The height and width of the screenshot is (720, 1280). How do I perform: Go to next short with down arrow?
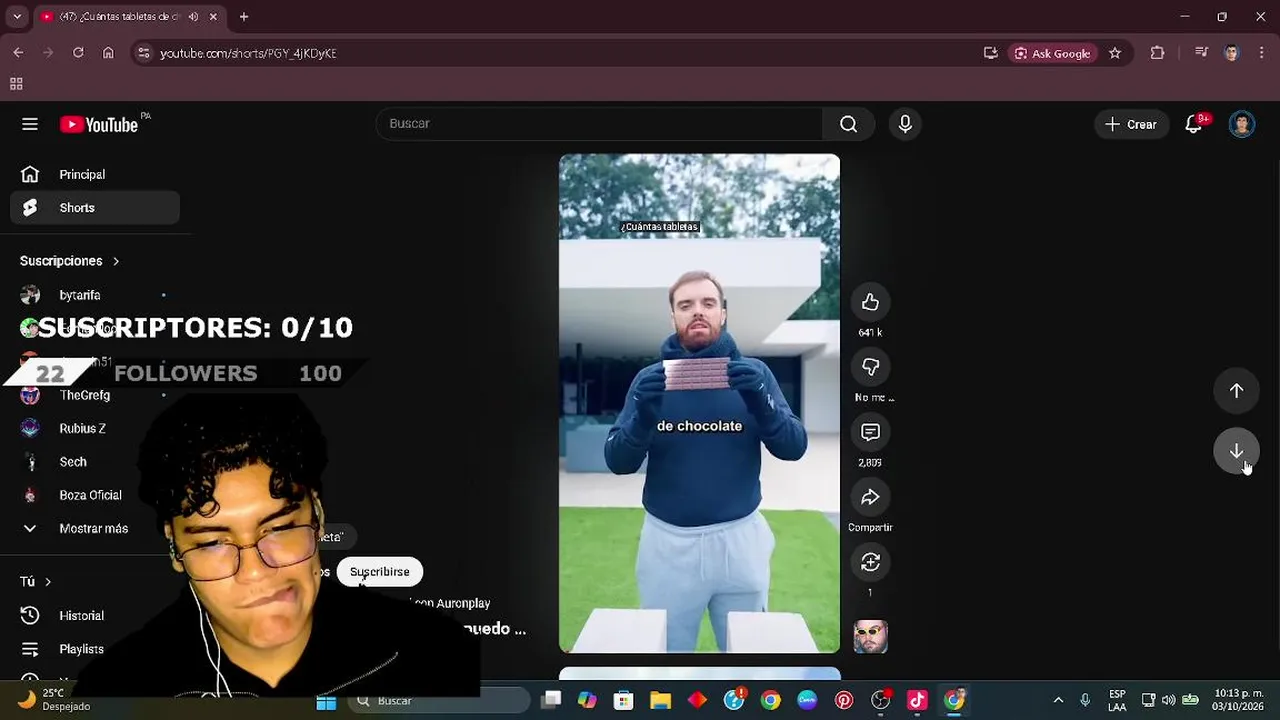click(1236, 451)
